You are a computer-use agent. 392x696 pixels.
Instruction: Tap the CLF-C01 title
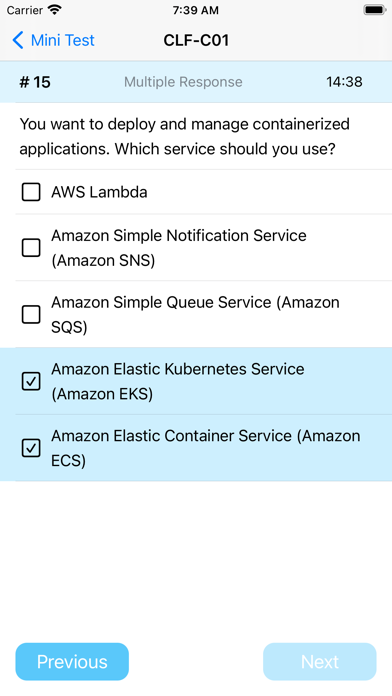[x=196, y=40]
